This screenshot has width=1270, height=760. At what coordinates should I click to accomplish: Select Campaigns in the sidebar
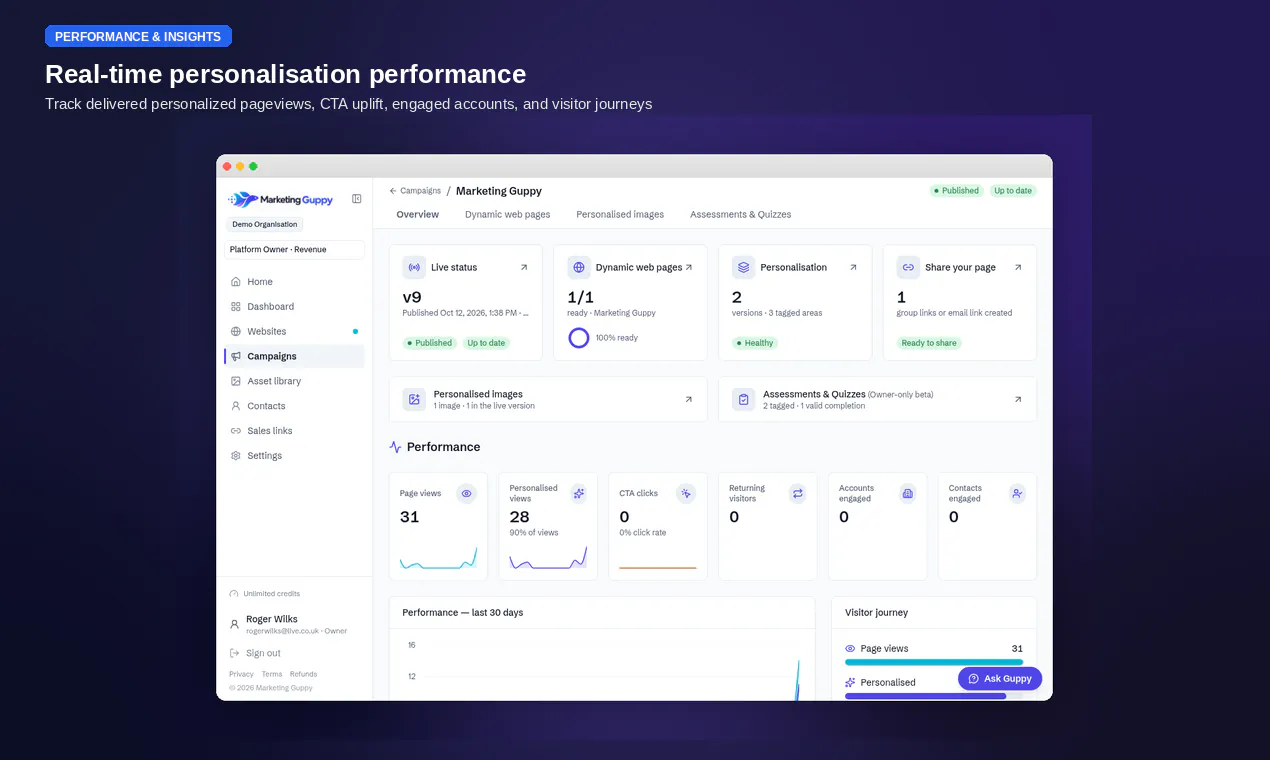[294, 356]
